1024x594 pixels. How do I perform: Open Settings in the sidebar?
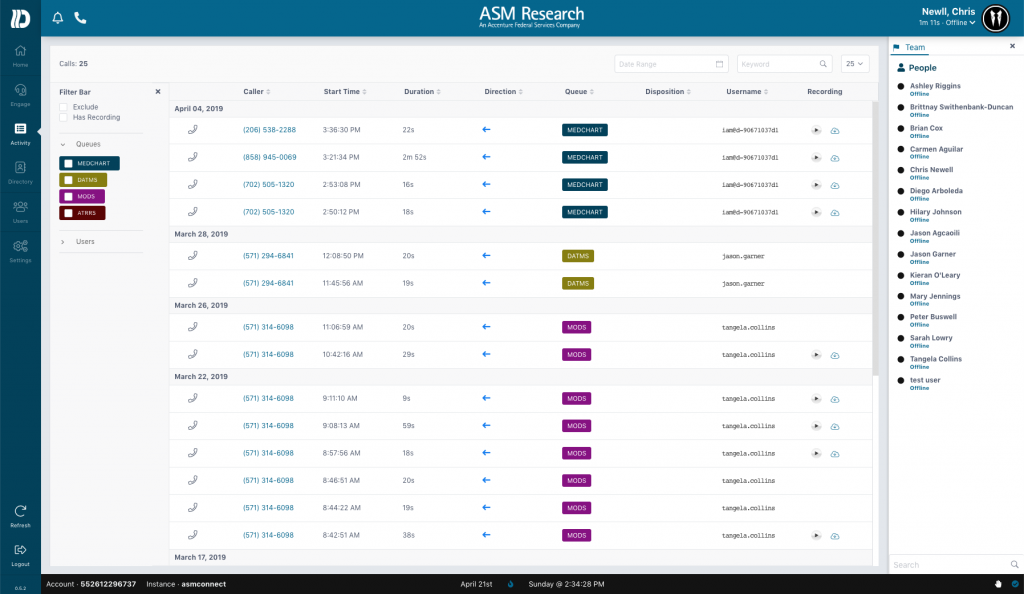pyautogui.click(x=20, y=251)
